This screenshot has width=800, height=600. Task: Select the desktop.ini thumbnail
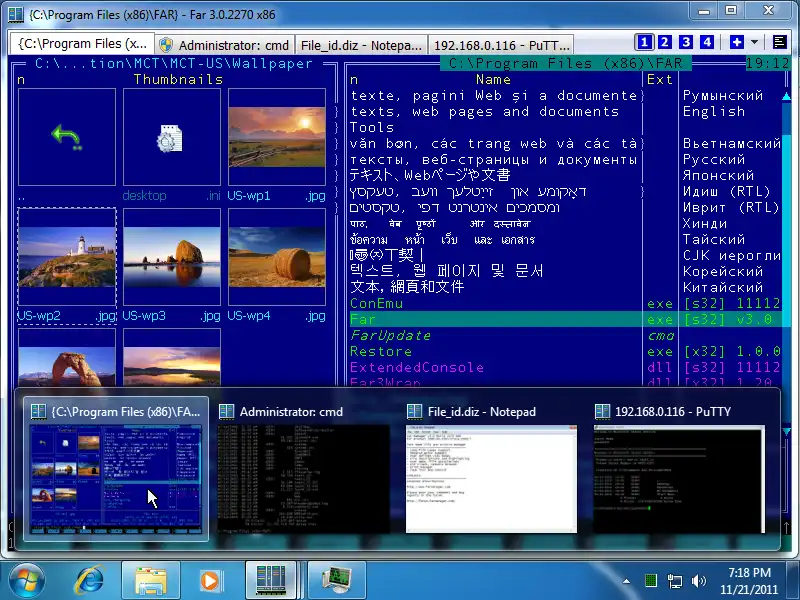(172, 137)
